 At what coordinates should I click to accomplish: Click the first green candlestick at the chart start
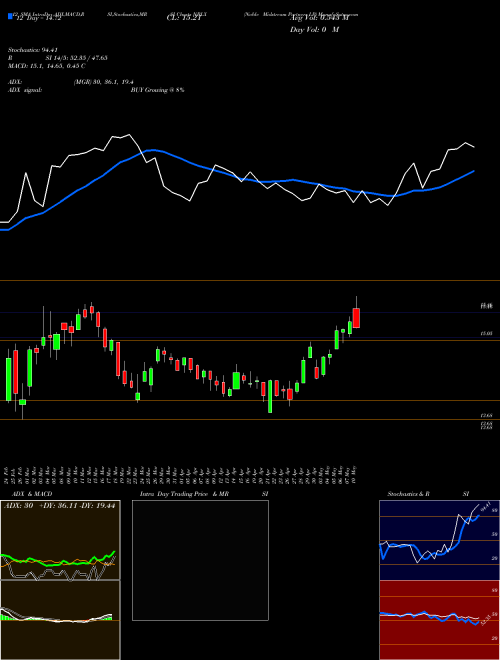(8, 379)
